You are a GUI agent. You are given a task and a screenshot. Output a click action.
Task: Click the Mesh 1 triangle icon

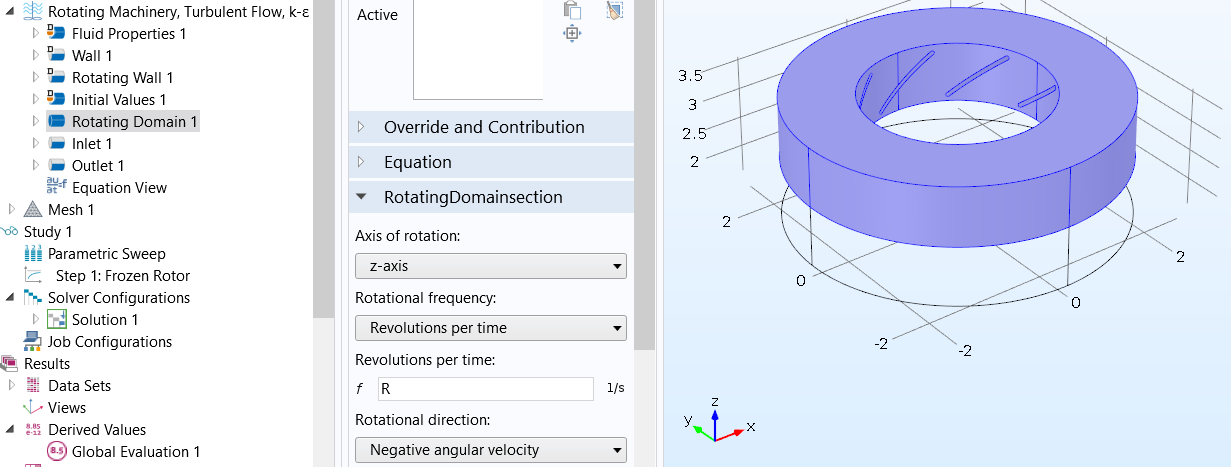pyautogui.click(x=32, y=210)
